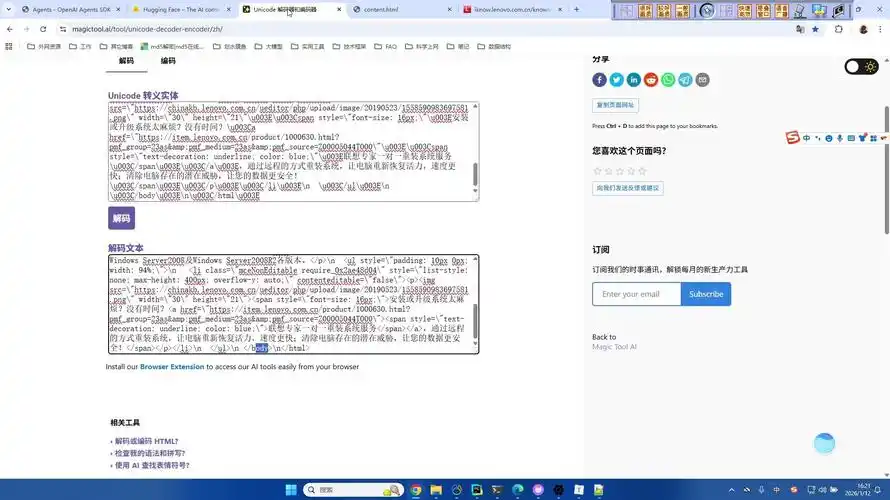The height and width of the screenshot is (500, 890).
Task: Open the tab search dropdown arrow
Action: pyautogui.click(x=9, y=10)
